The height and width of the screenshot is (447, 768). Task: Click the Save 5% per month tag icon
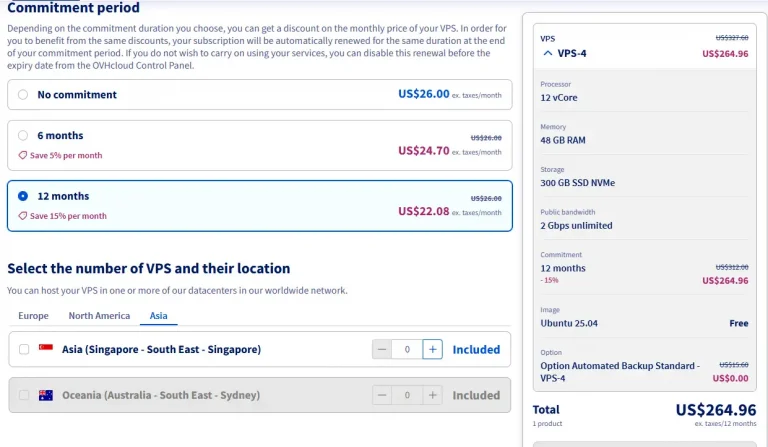[x=23, y=155]
